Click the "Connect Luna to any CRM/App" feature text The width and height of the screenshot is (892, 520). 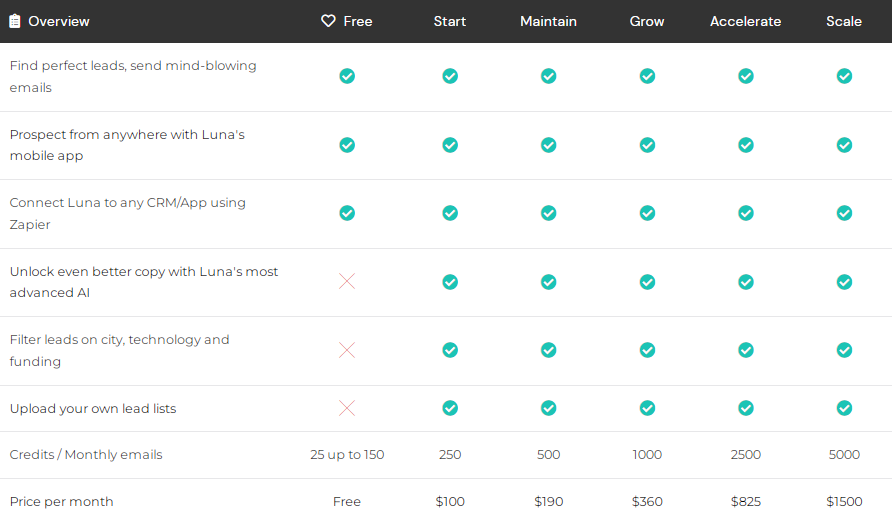coord(127,203)
